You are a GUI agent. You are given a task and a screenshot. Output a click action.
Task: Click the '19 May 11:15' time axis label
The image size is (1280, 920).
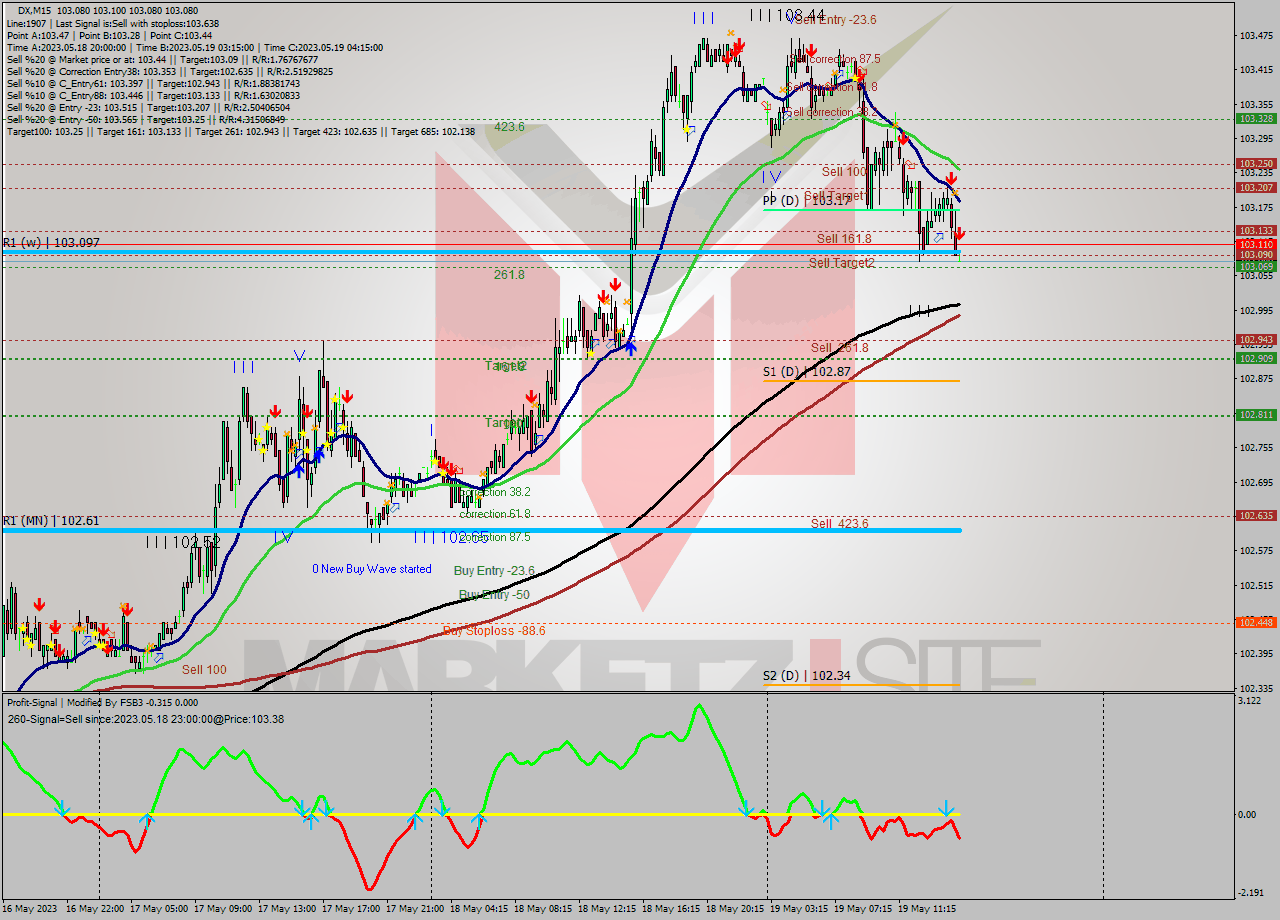(x=927, y=909)
